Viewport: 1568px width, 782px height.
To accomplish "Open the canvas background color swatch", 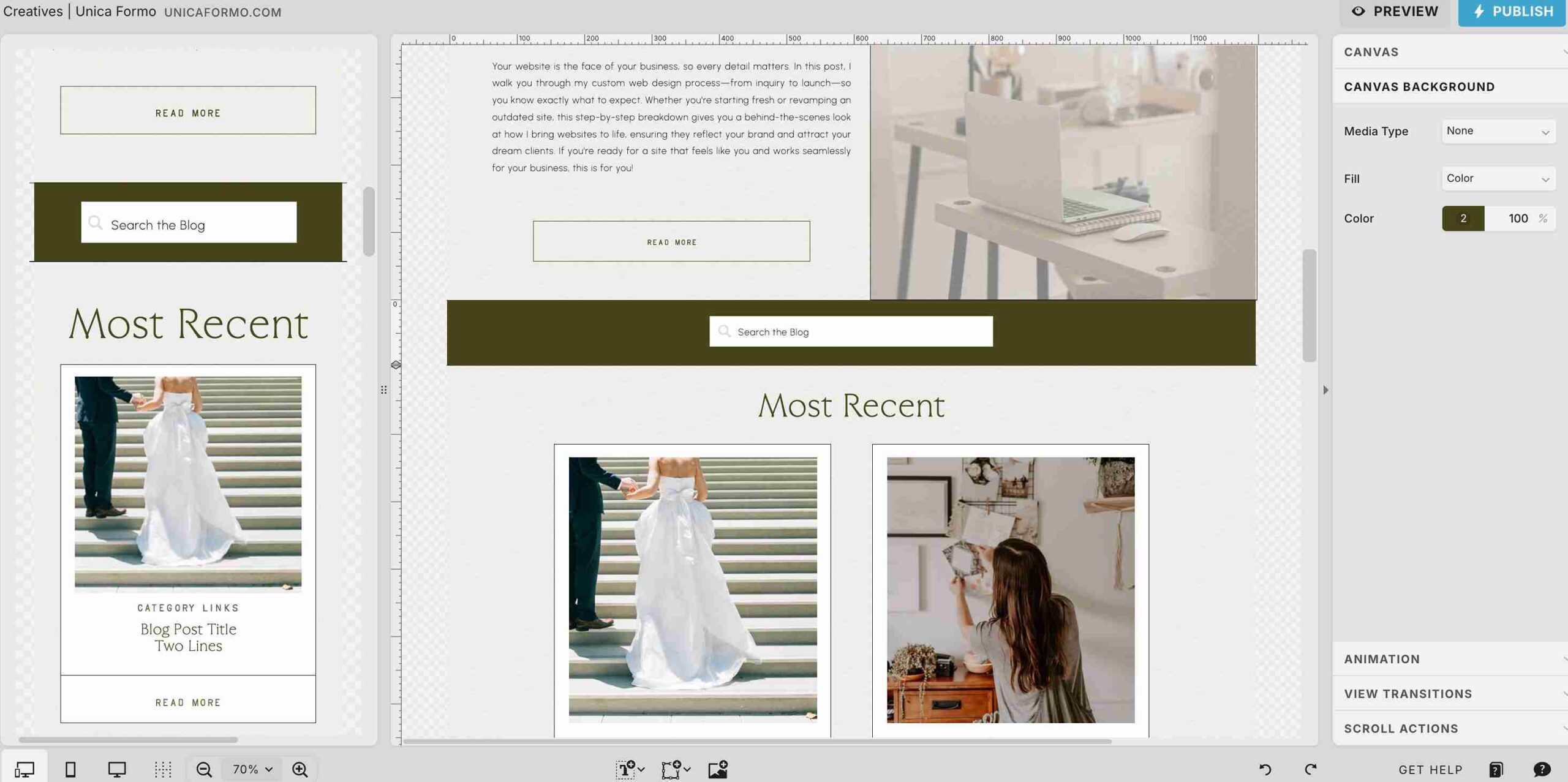I will click(1463, 218).
